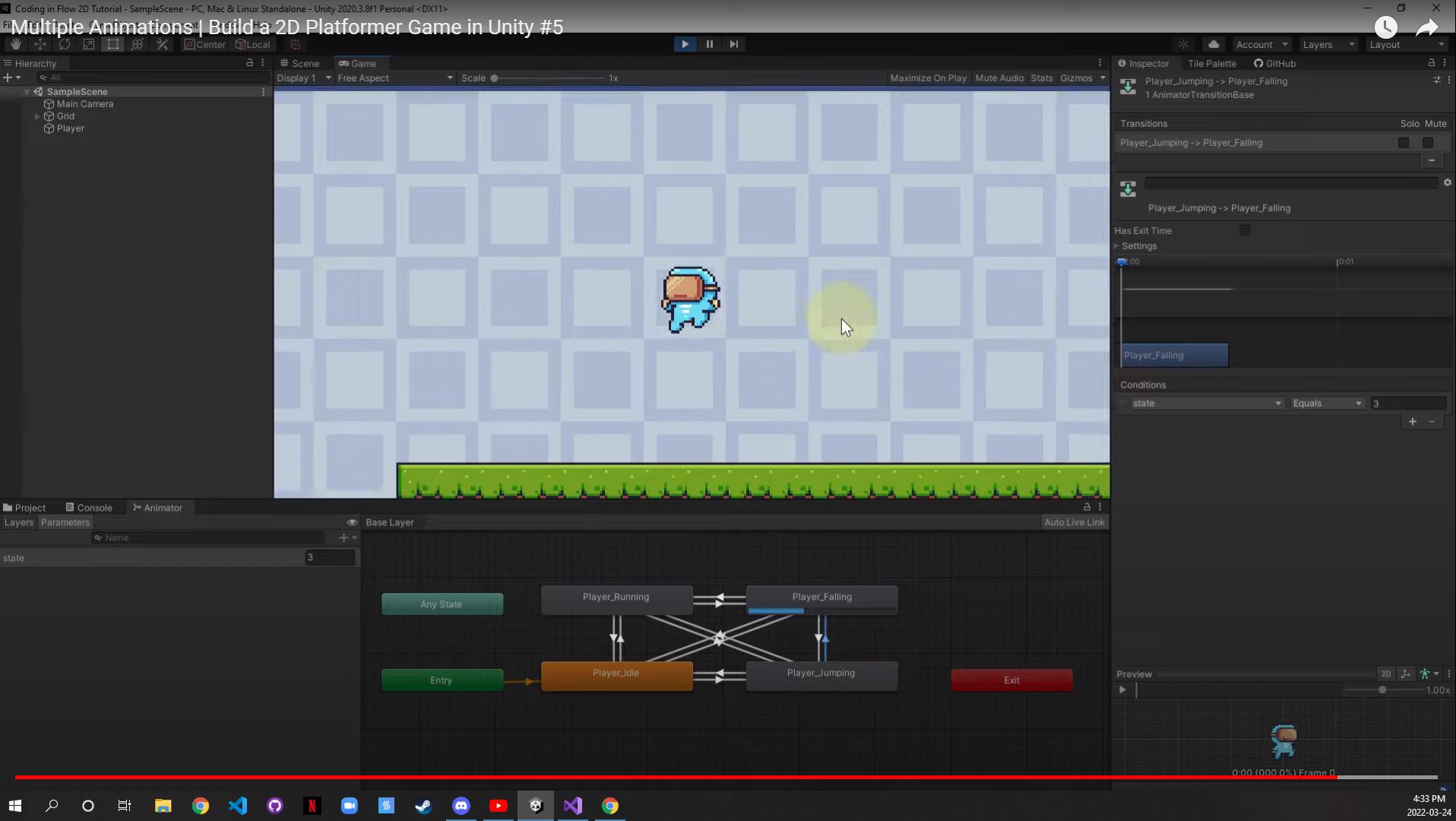The image size is (1456, 821).
Task: Select the Any State node
Action: tap(442, 604)
